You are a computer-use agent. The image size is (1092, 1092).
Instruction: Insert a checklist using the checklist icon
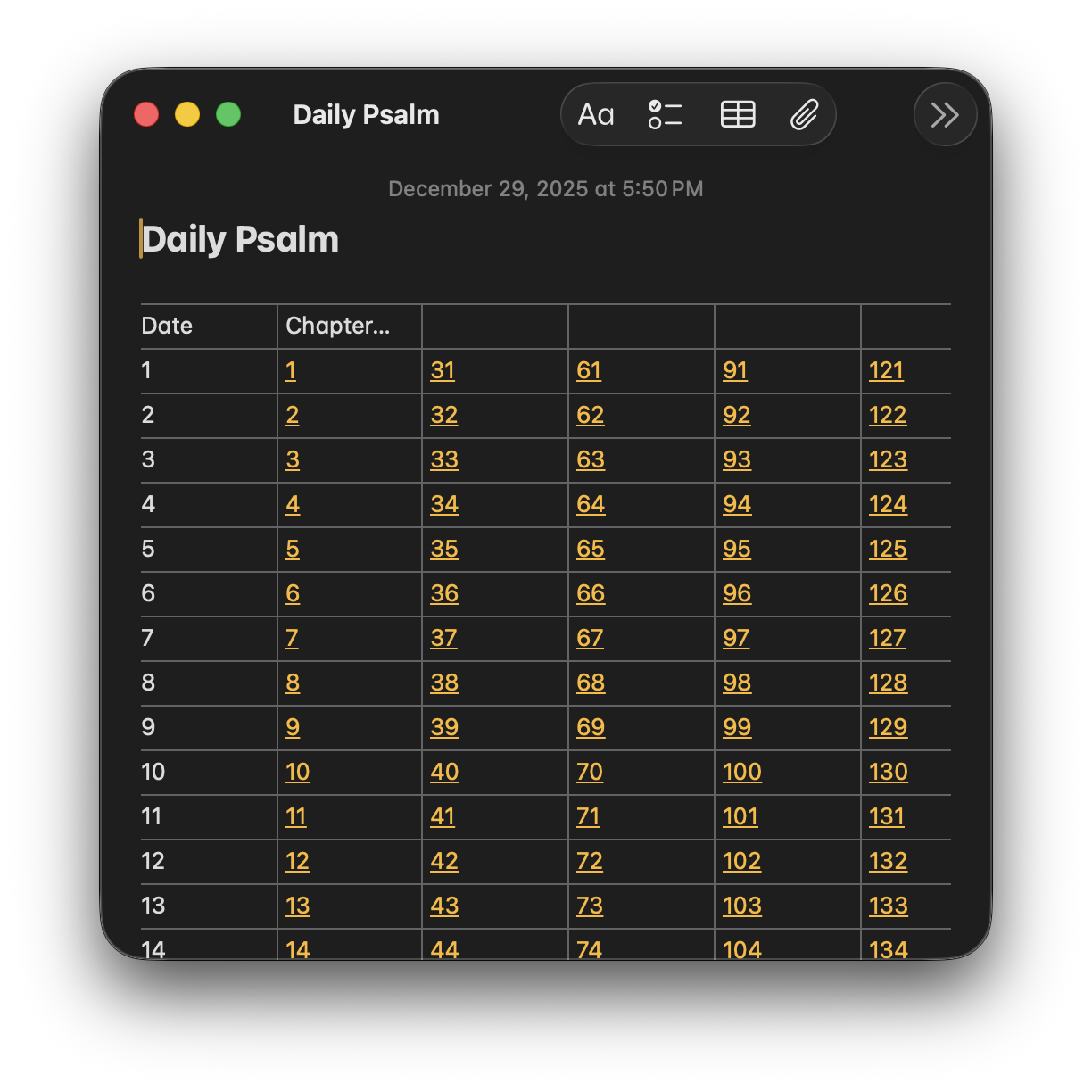[x=665, y=115]
